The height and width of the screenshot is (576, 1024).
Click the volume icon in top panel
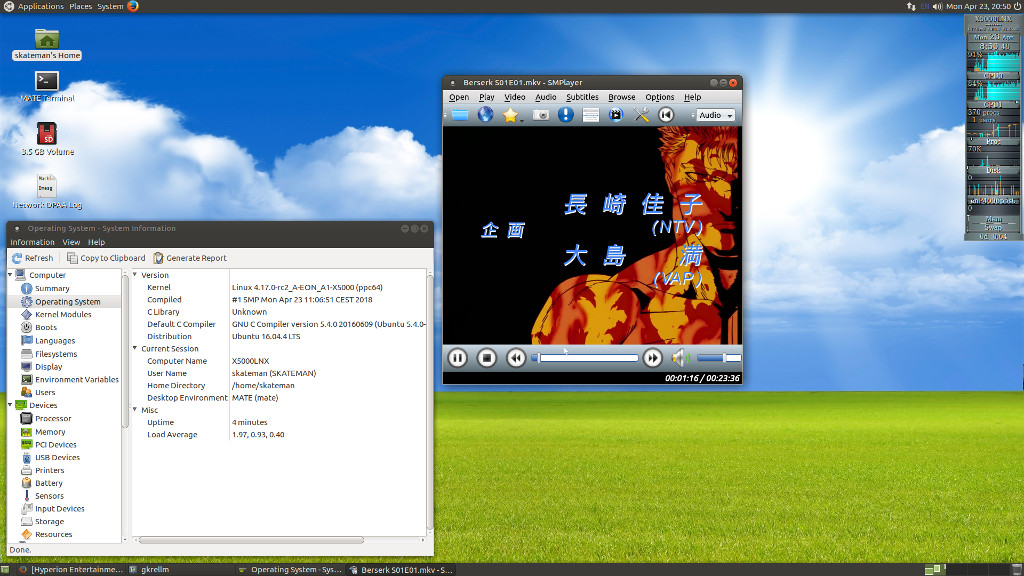(x=938, y=7)
